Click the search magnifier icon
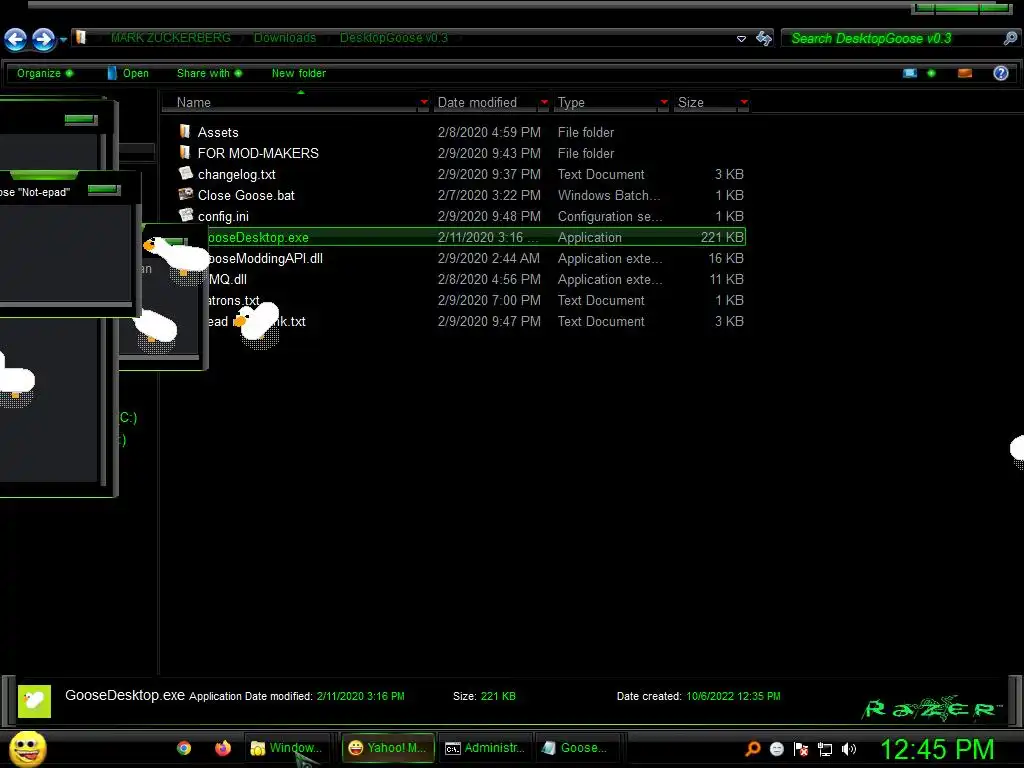 click(1010, 39)
